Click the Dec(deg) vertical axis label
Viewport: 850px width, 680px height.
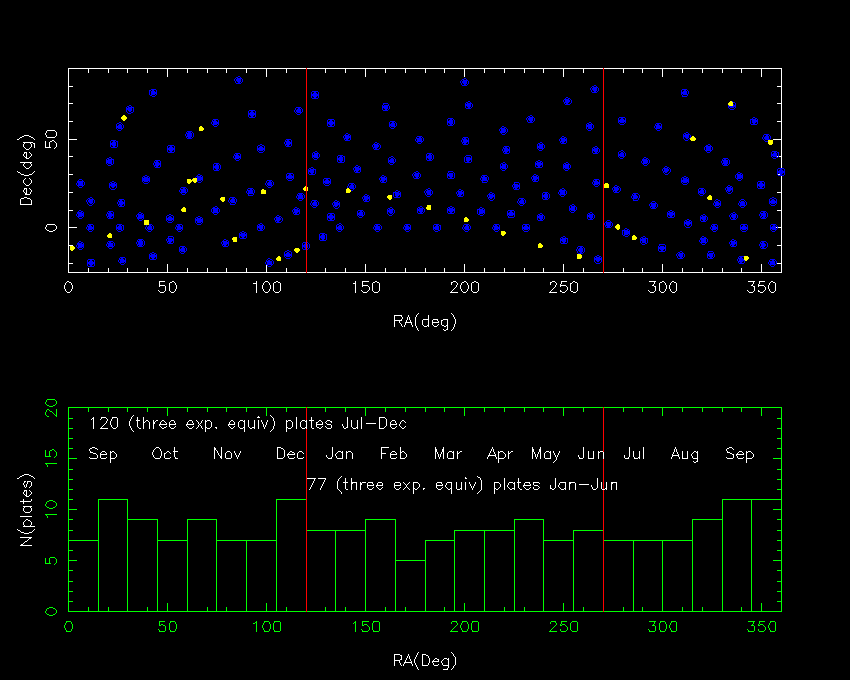click(27, 170)
